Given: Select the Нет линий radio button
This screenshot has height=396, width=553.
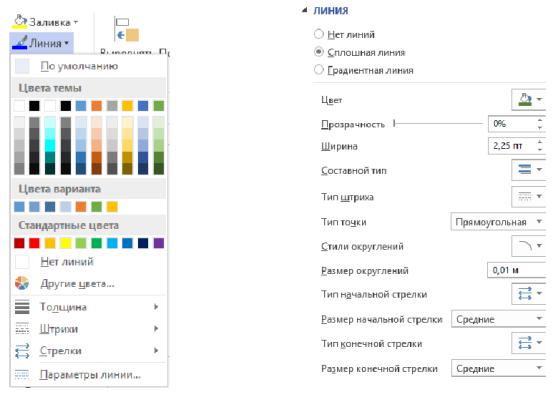Looking at the screenshot, I should (318, 34).
